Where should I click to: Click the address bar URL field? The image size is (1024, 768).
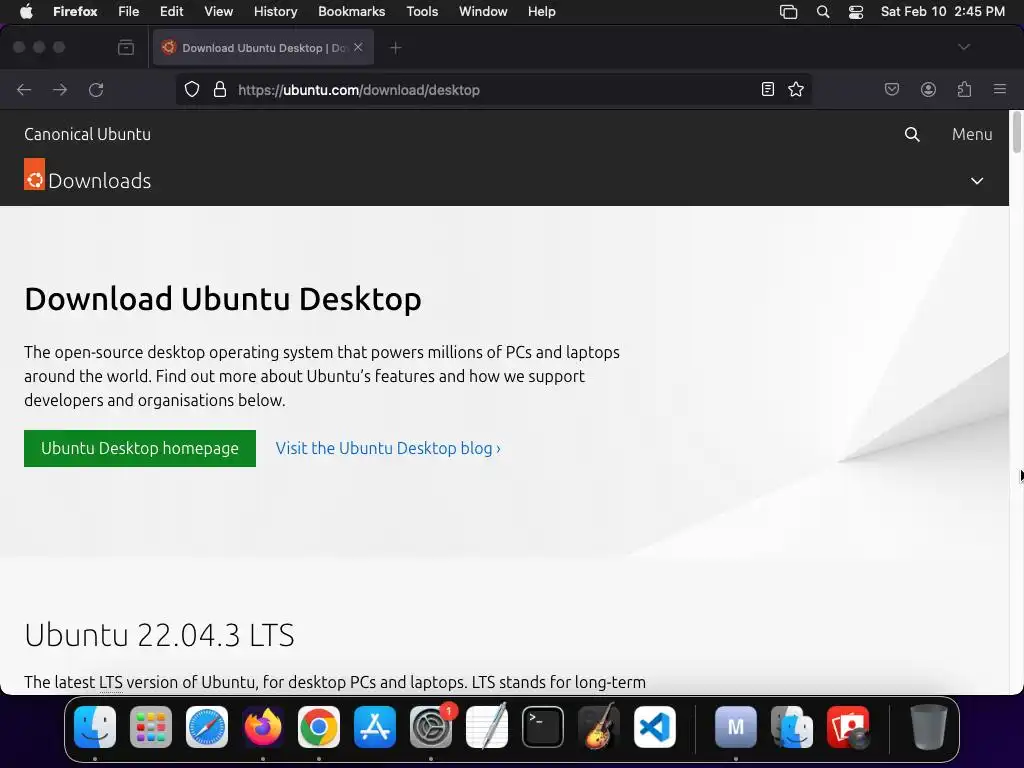point(494,89)
